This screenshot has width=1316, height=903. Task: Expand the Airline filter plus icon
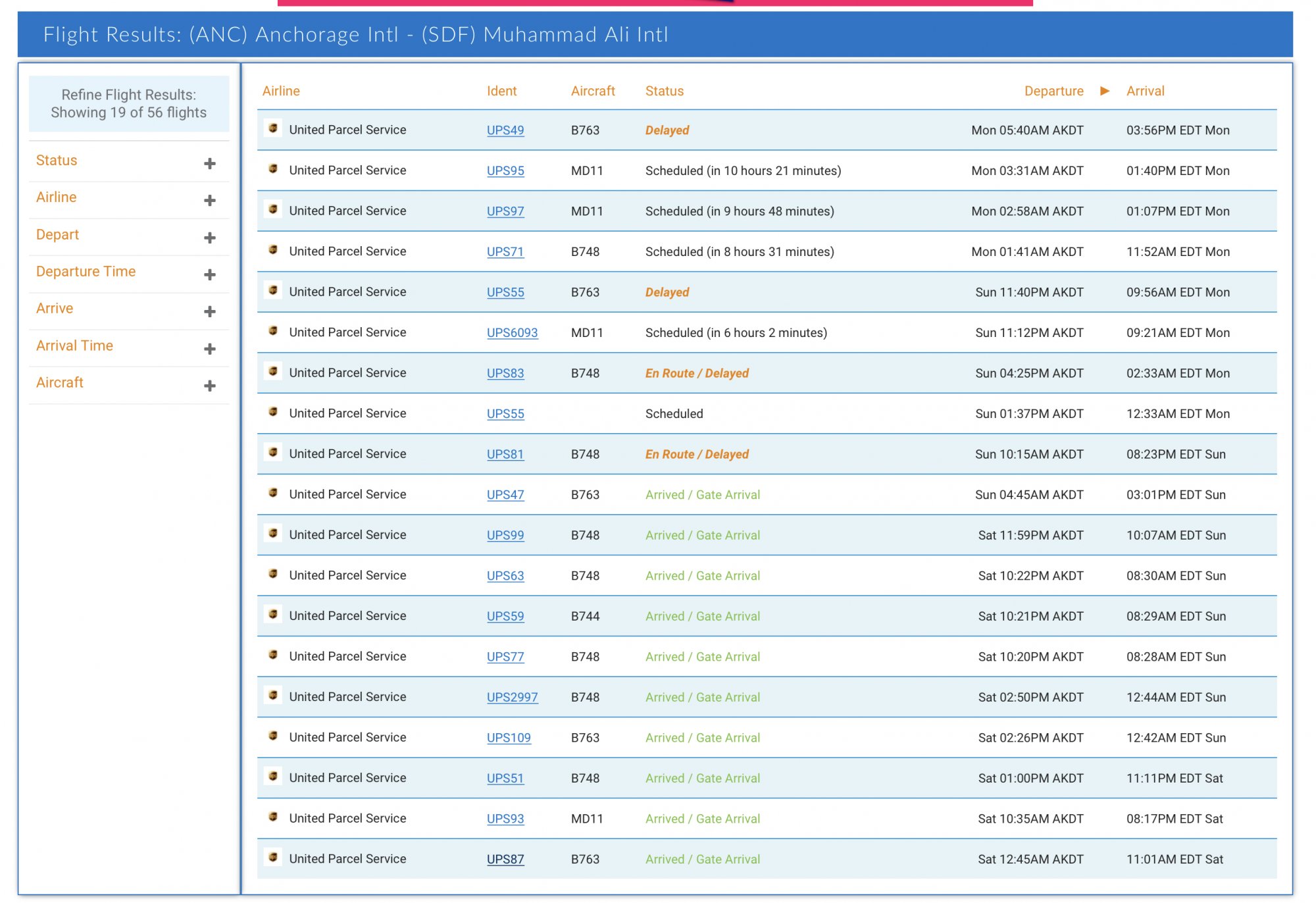(x=210, y=200)
